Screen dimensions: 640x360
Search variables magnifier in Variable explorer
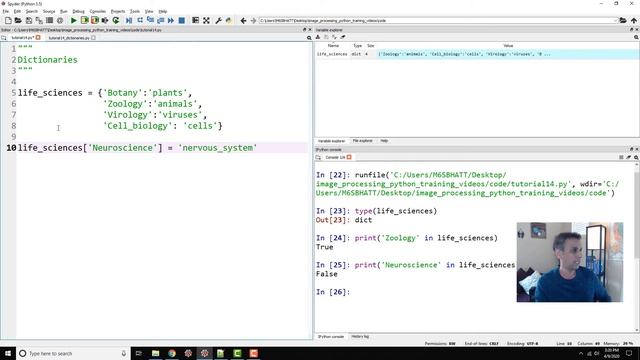(636, 37)
